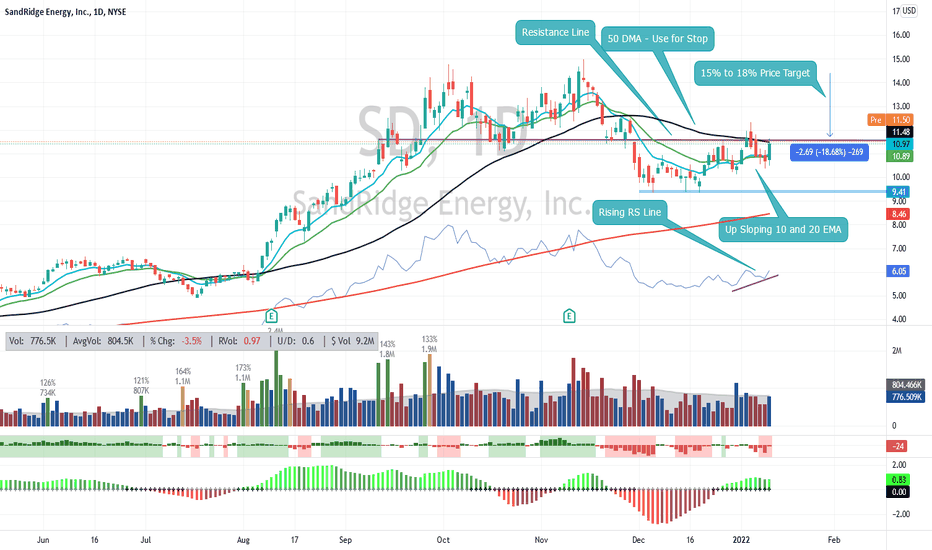Click the 7.00 price axis label
The image size is (932, 550).
(899, 249)
